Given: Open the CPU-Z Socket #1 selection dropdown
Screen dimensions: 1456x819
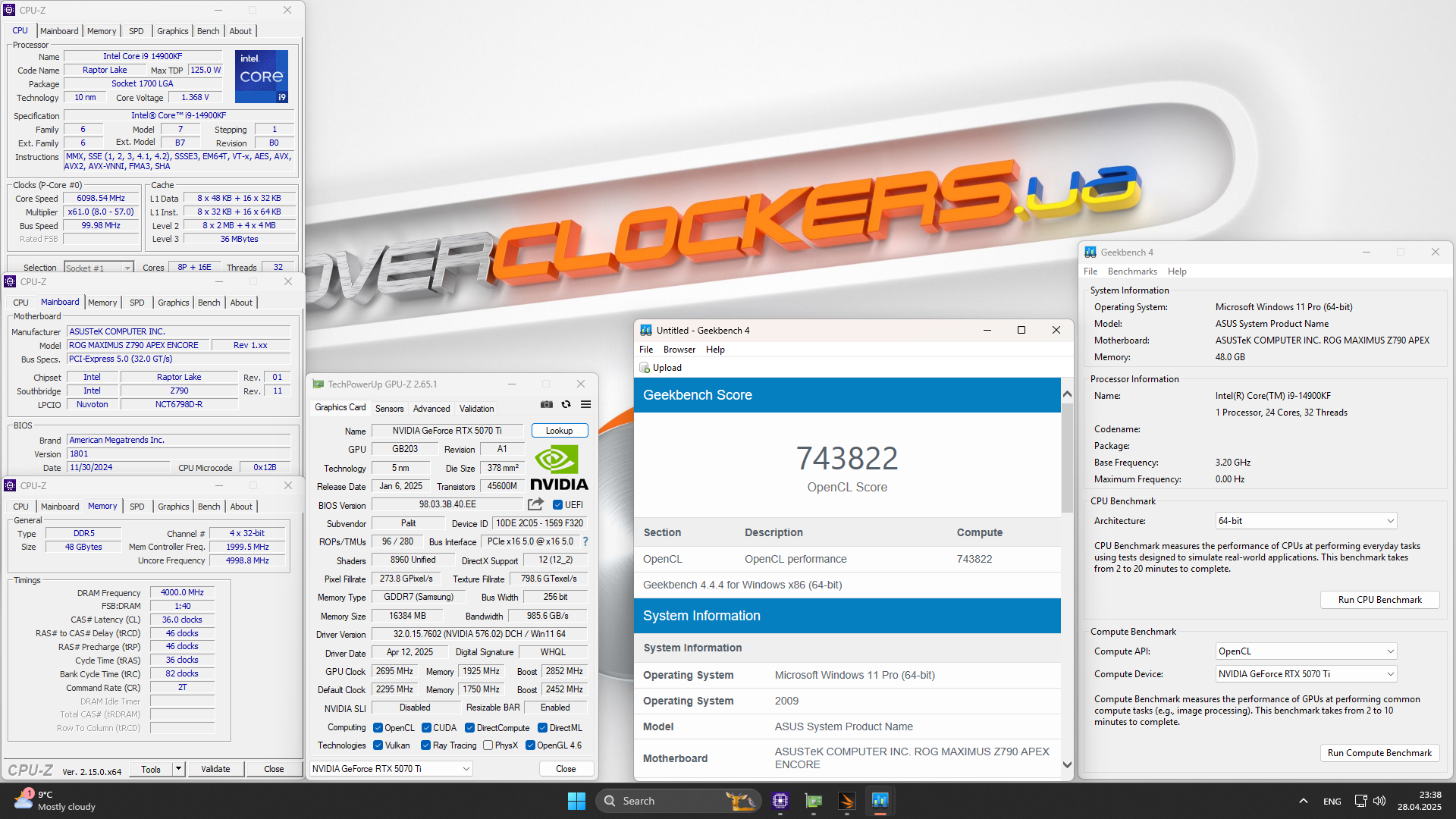Looking at the screenshot, I should 99,268.
